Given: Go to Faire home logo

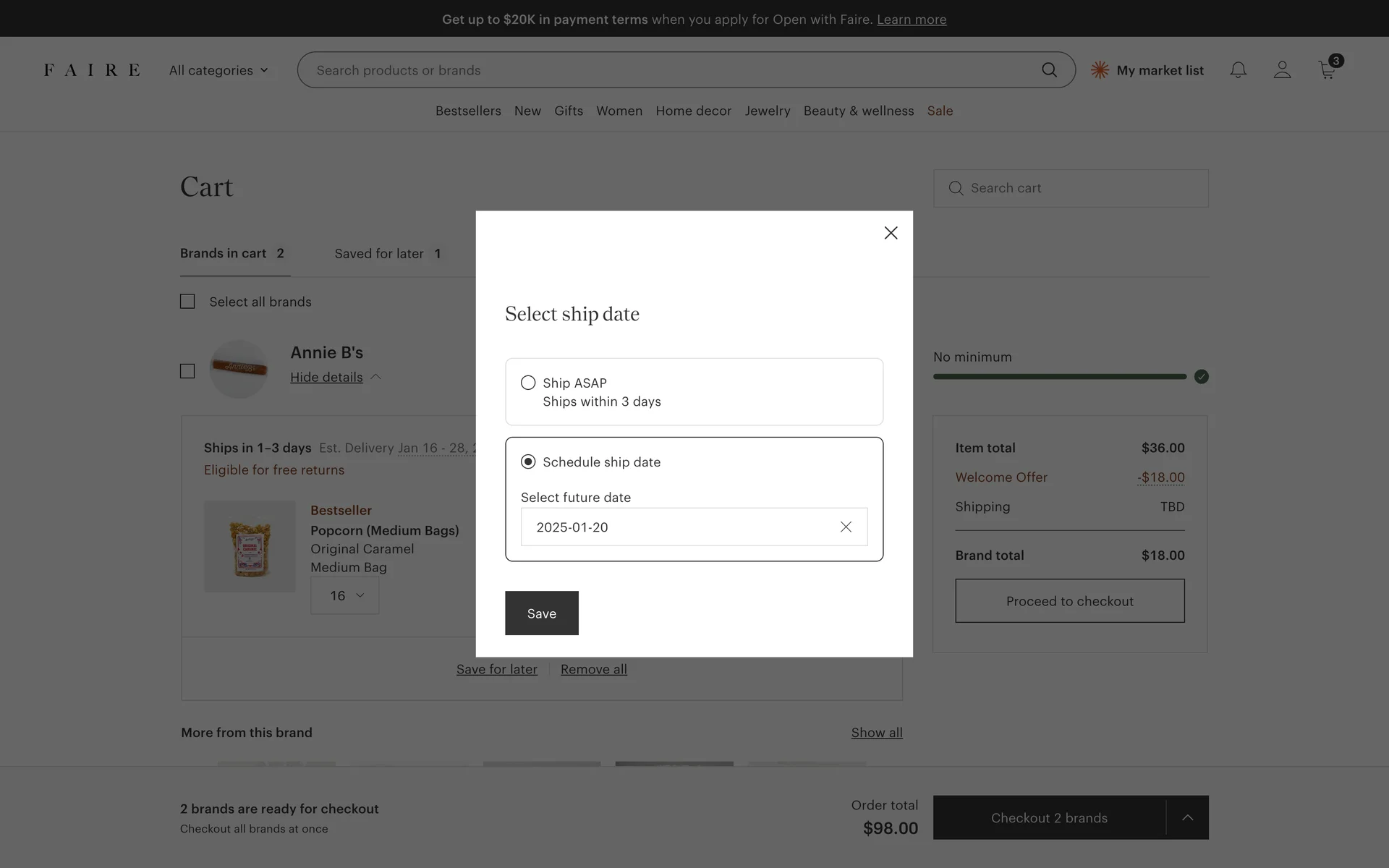Looking at the screenshot, I should click(x=92, y=70).
